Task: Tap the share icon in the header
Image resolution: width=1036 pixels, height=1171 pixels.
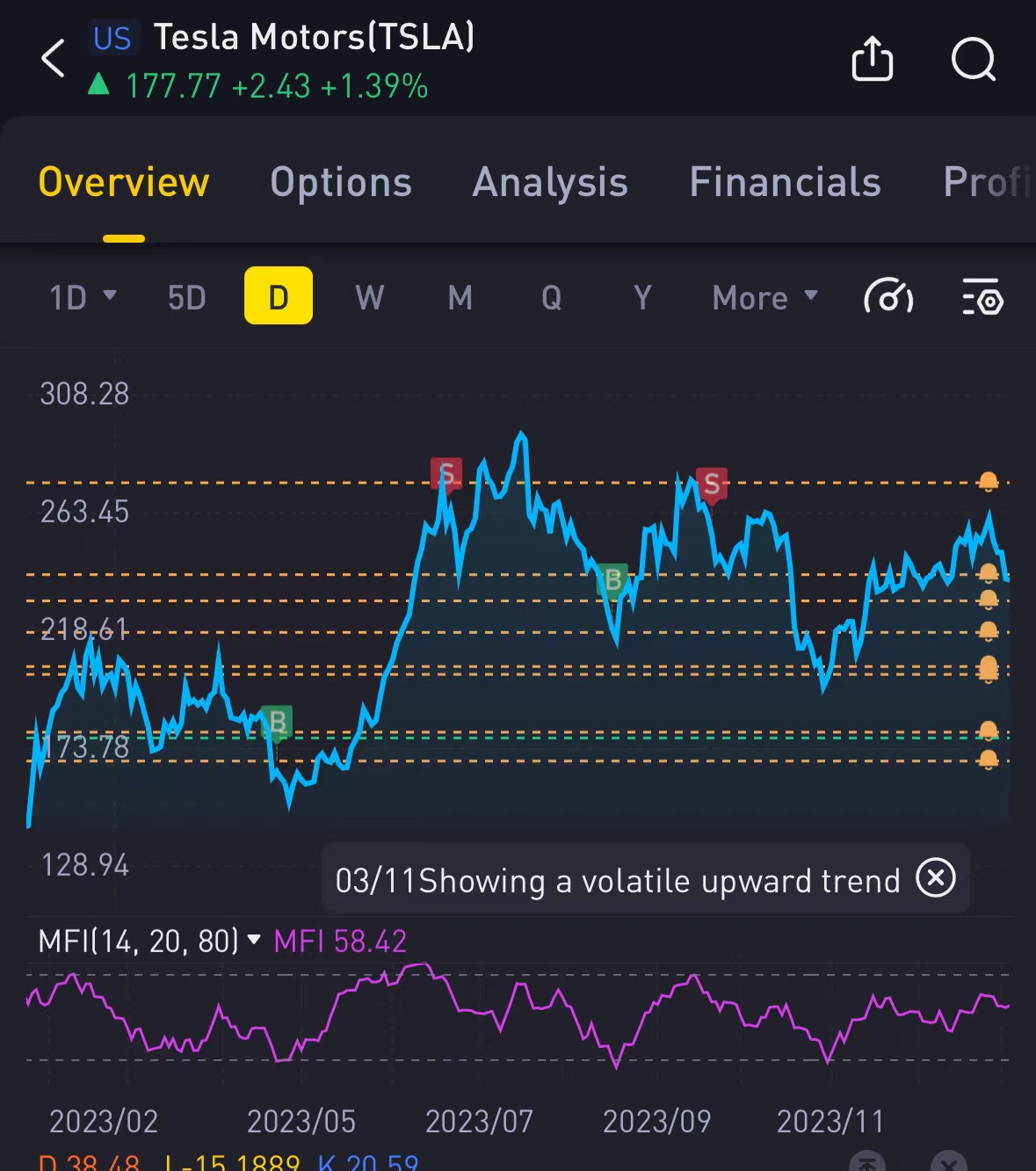Action: [x=873, y=59]
